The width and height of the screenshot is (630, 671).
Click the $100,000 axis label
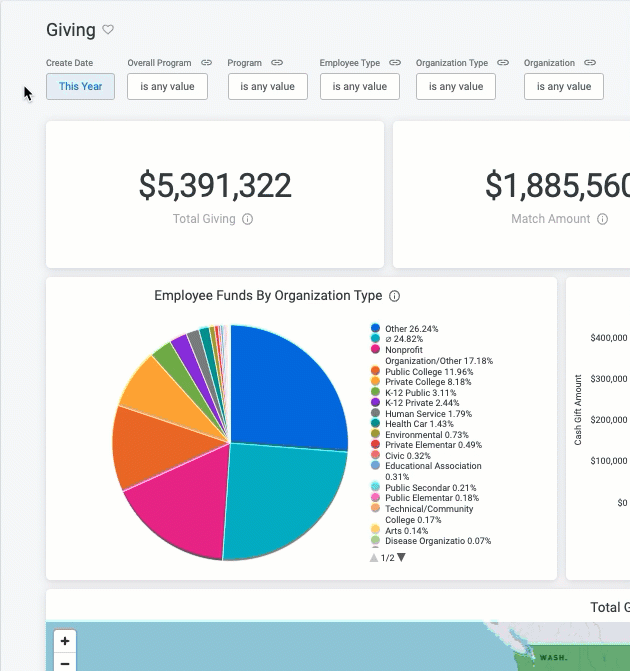pos(609,461)
